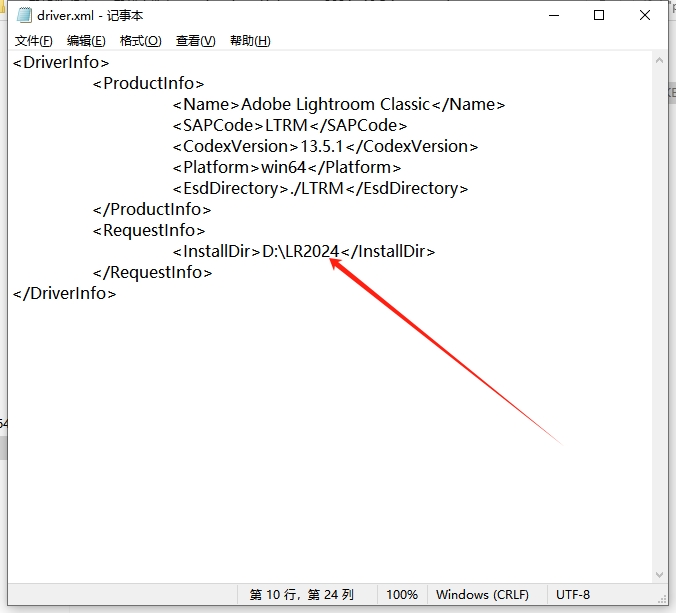
Task: Minimize the driver.xml Notepad window
Action: pos(554,16)
